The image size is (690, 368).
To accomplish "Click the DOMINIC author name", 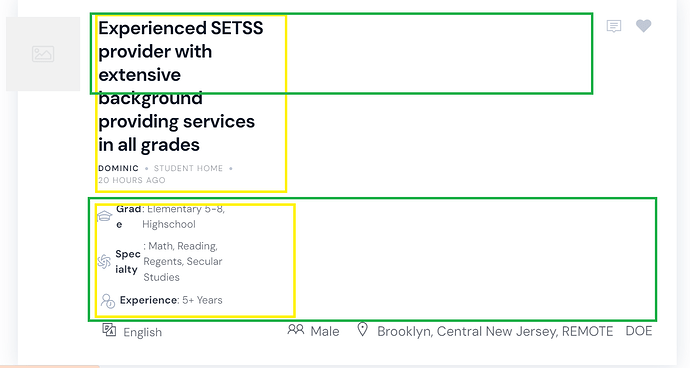I will click(x=118, y=168).
